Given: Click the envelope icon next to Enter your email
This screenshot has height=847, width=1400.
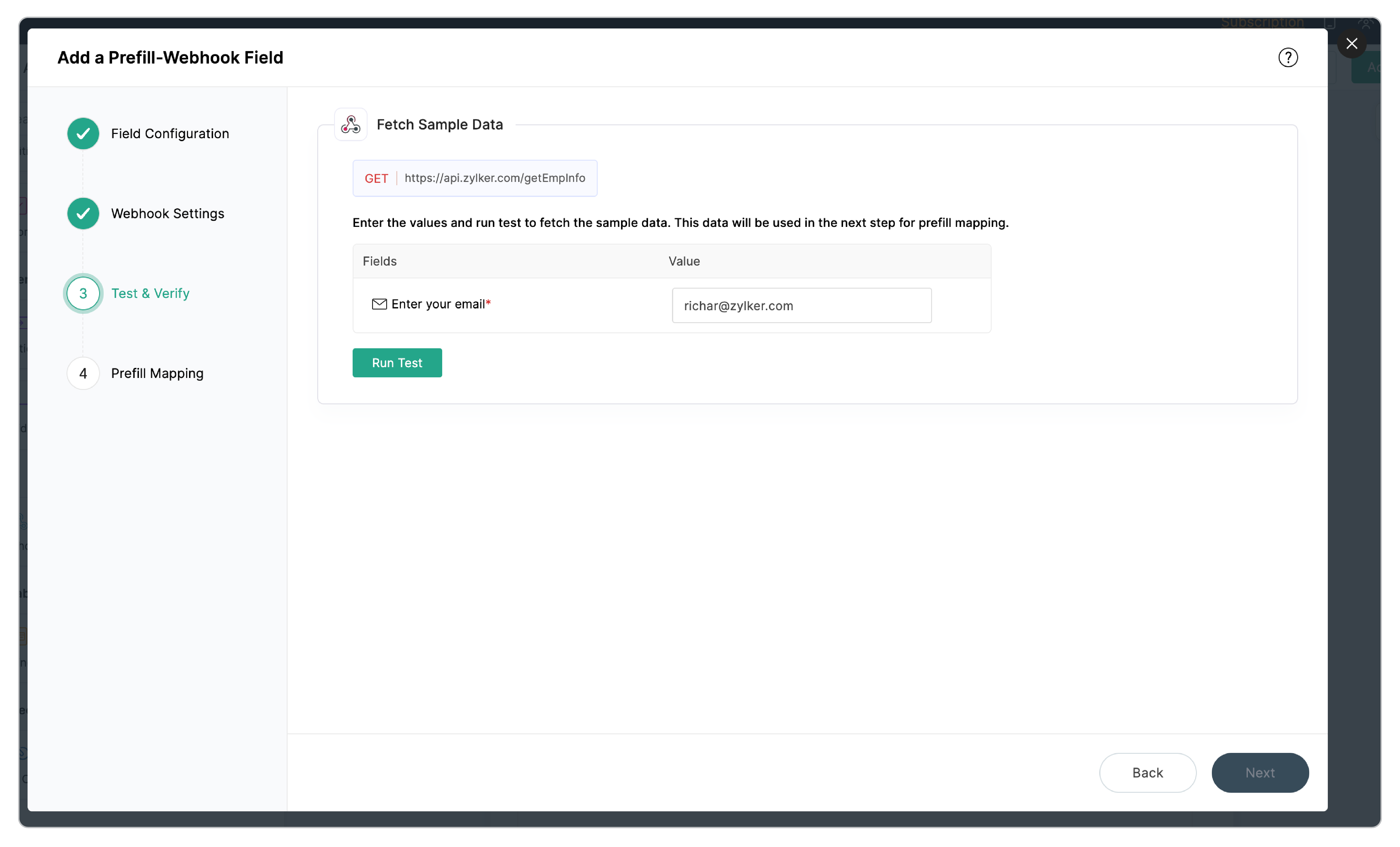Looking at the screenshot, I should click(x=380, y=304).
